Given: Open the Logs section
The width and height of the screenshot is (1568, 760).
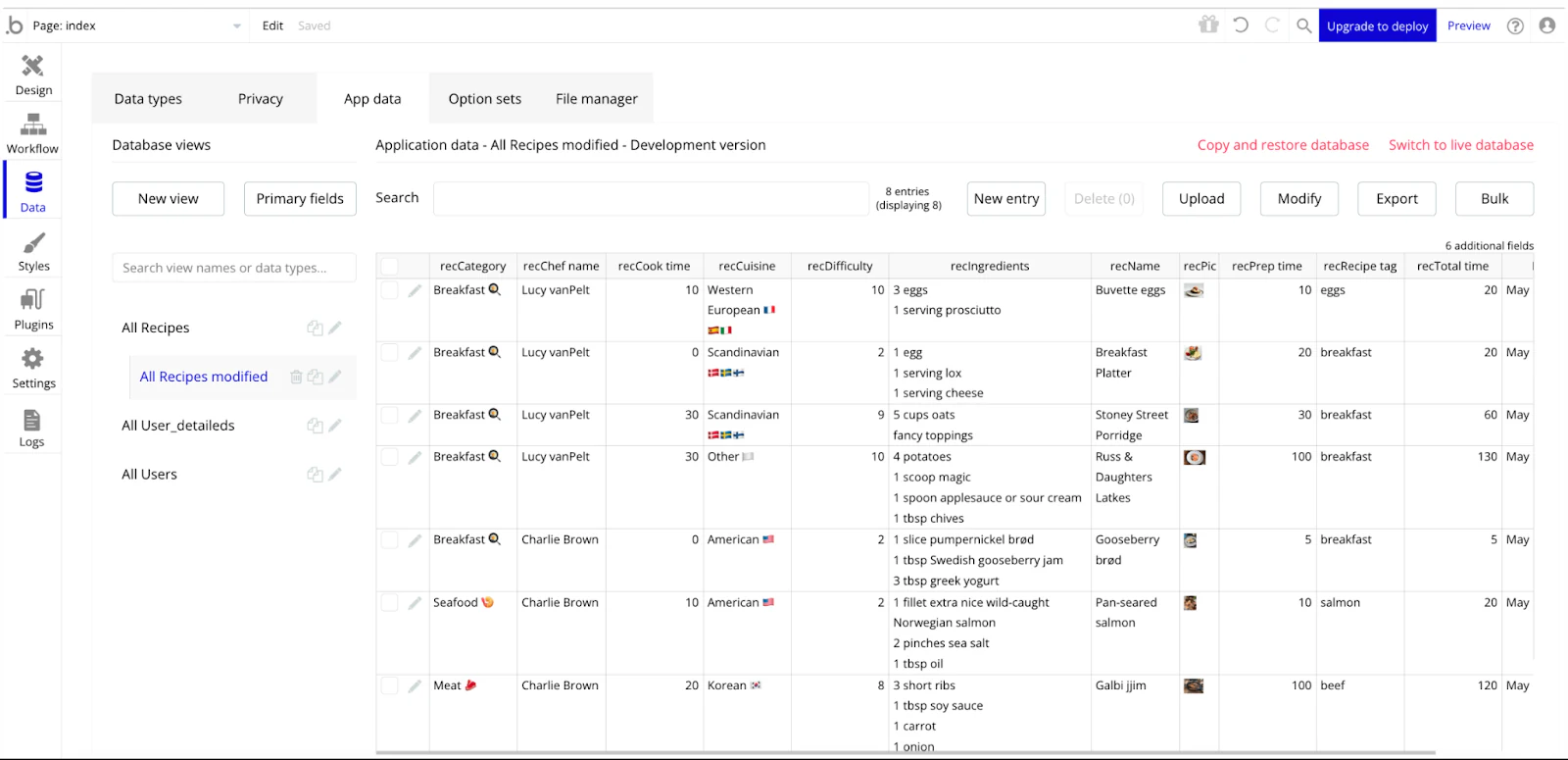Looking at the screenshot, I should (32, 428).
